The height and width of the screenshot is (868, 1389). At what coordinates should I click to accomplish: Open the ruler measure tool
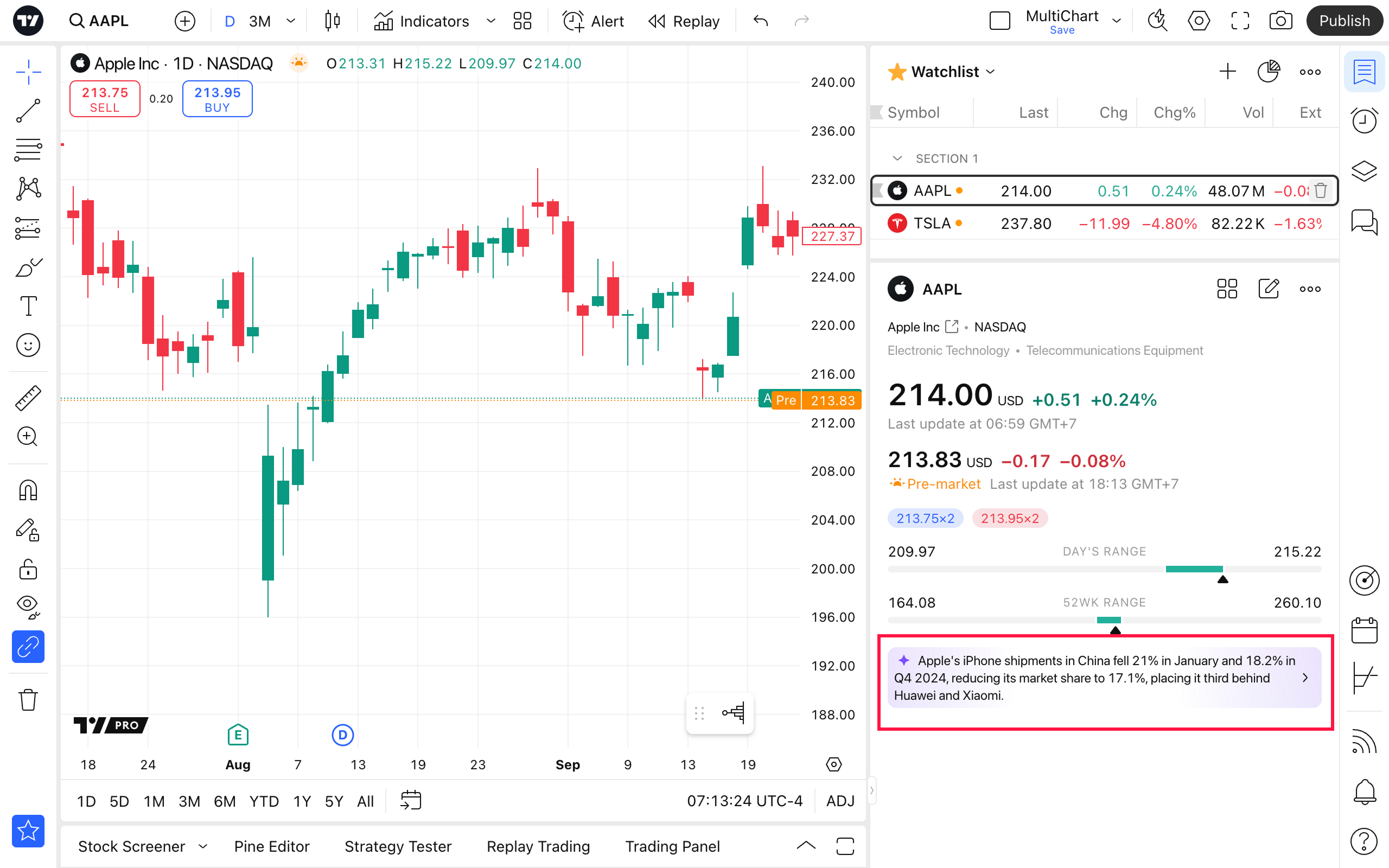28,397
